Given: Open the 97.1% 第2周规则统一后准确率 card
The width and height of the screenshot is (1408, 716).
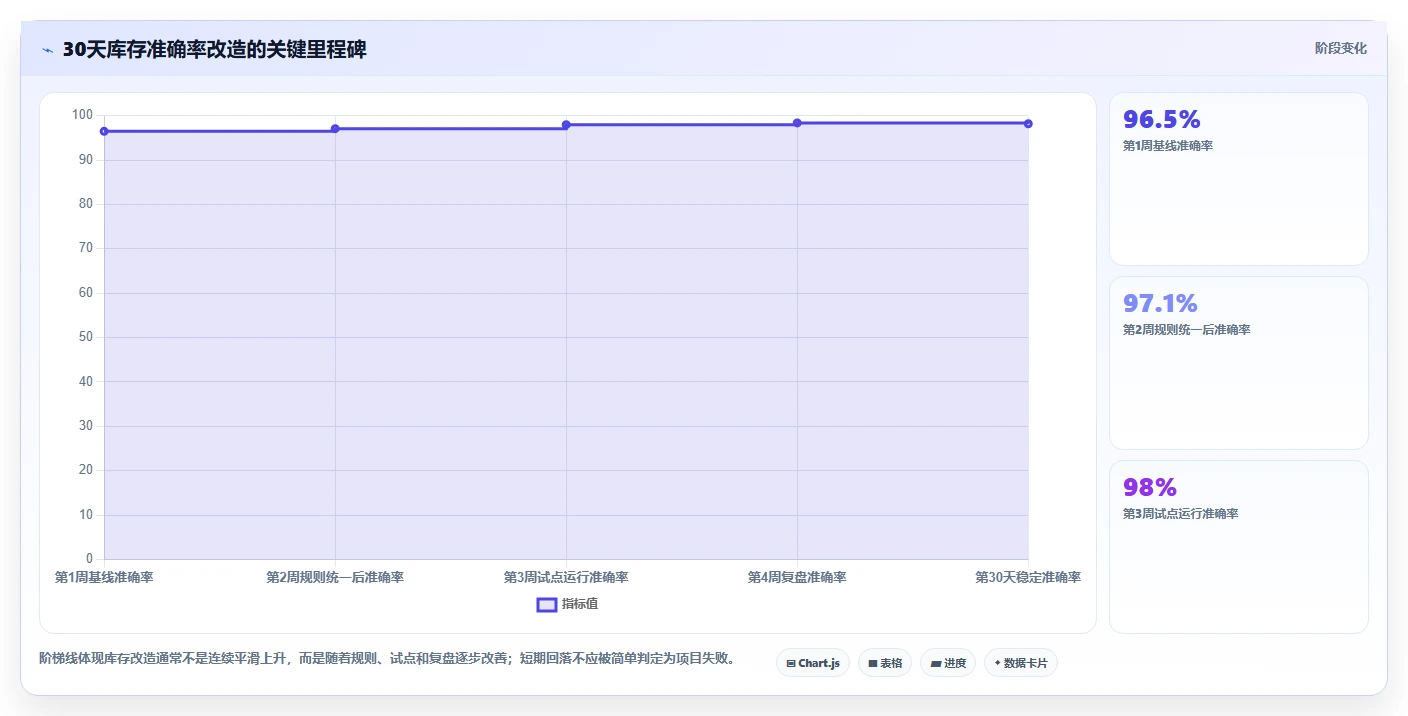Looking at the screenshot, I should (x=1239, y=363).
